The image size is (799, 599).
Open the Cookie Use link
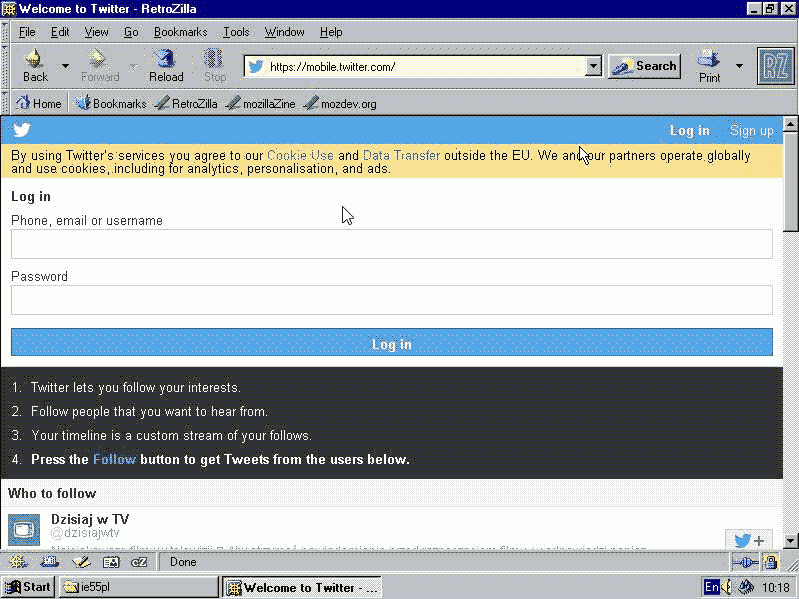point(300,155)
